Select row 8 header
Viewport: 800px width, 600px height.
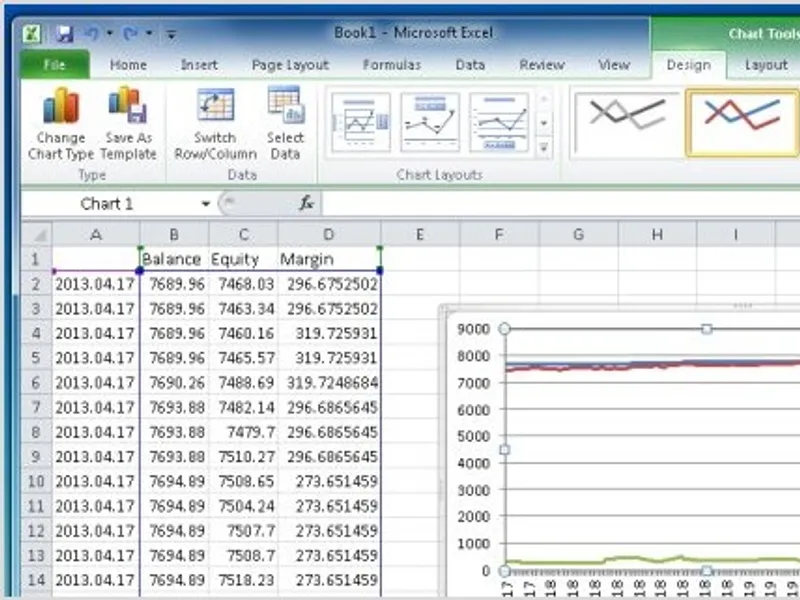(x=36, y=432)
